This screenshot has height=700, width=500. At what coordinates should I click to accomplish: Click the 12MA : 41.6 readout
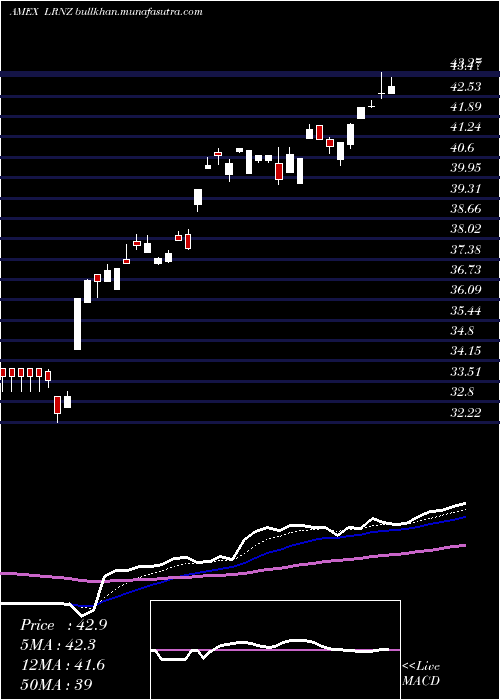(x=62, y=665)
